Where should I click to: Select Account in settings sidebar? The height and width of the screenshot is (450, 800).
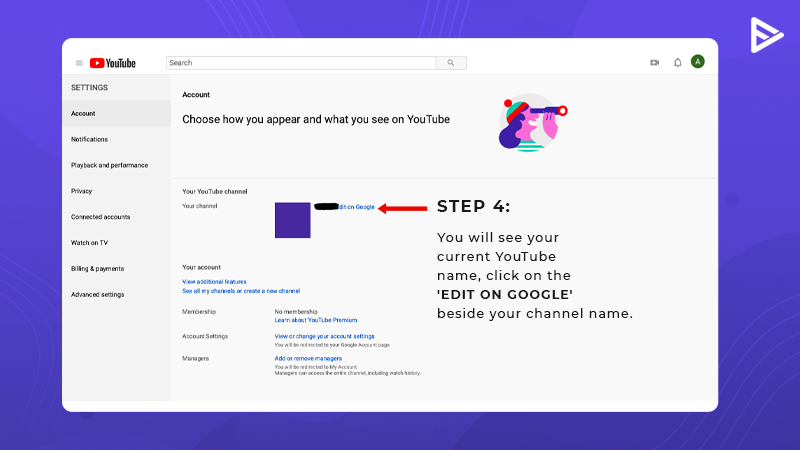pos(117,113)
